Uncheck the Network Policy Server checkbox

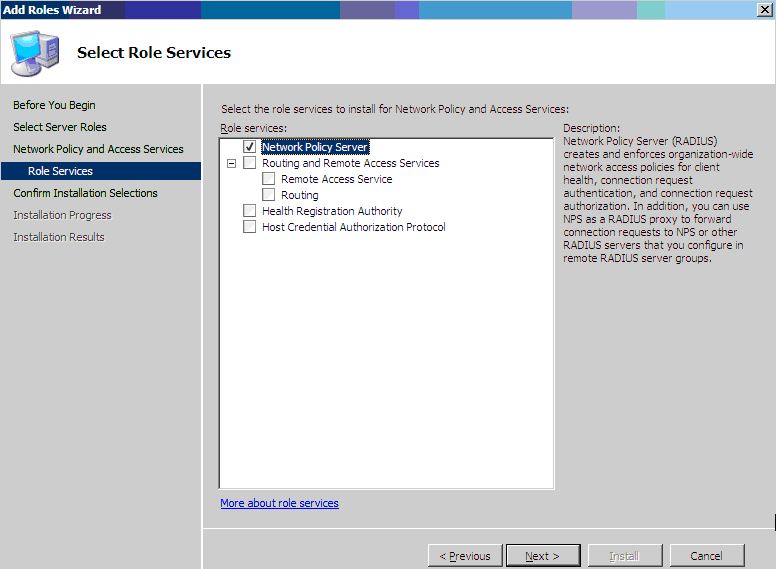(249, 146)
